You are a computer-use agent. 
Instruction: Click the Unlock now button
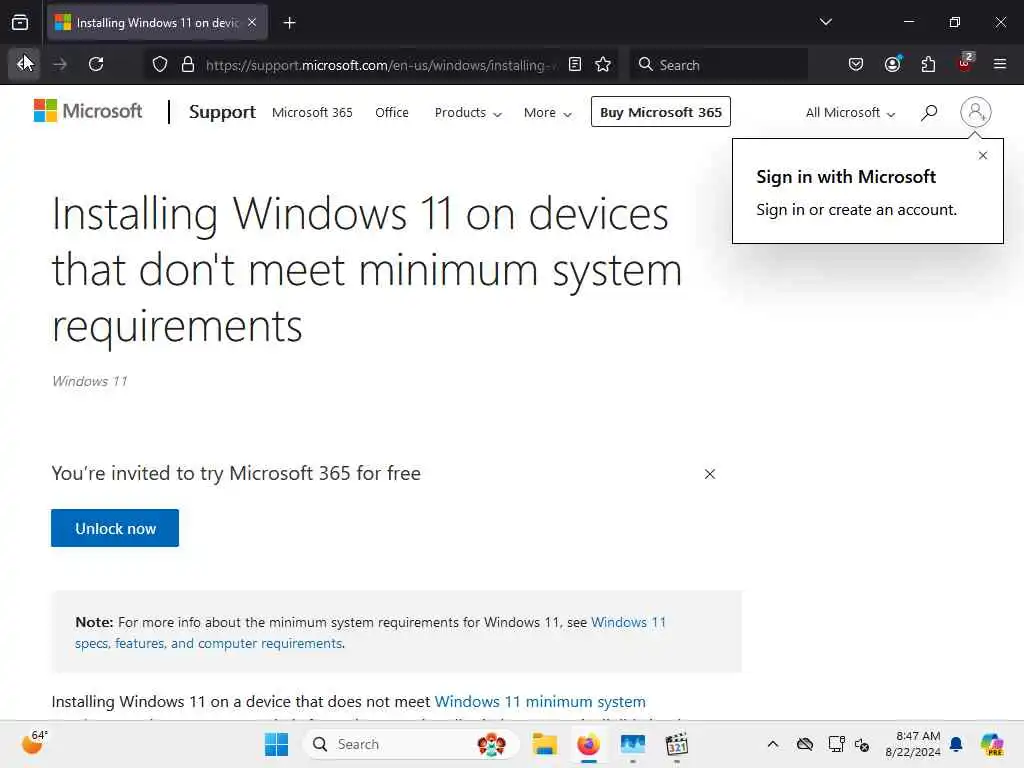click(115, 528)
